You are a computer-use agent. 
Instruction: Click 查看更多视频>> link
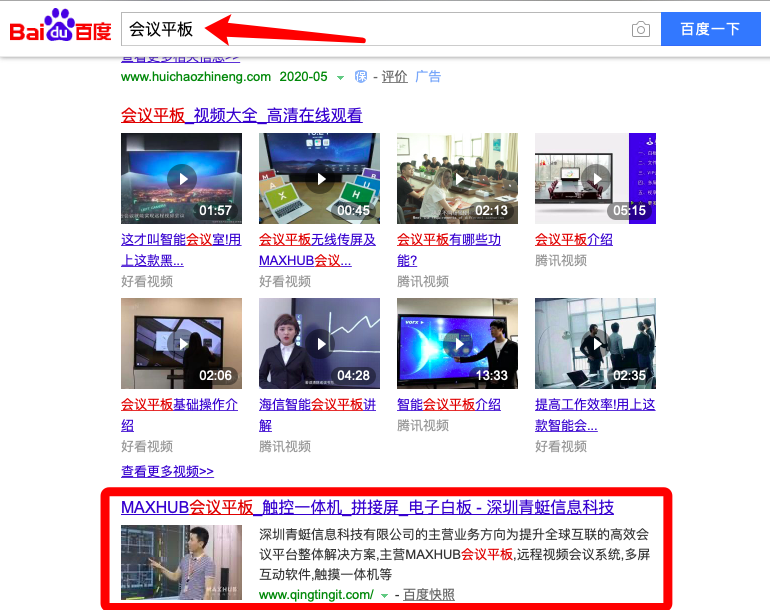(x=167, y=471)
